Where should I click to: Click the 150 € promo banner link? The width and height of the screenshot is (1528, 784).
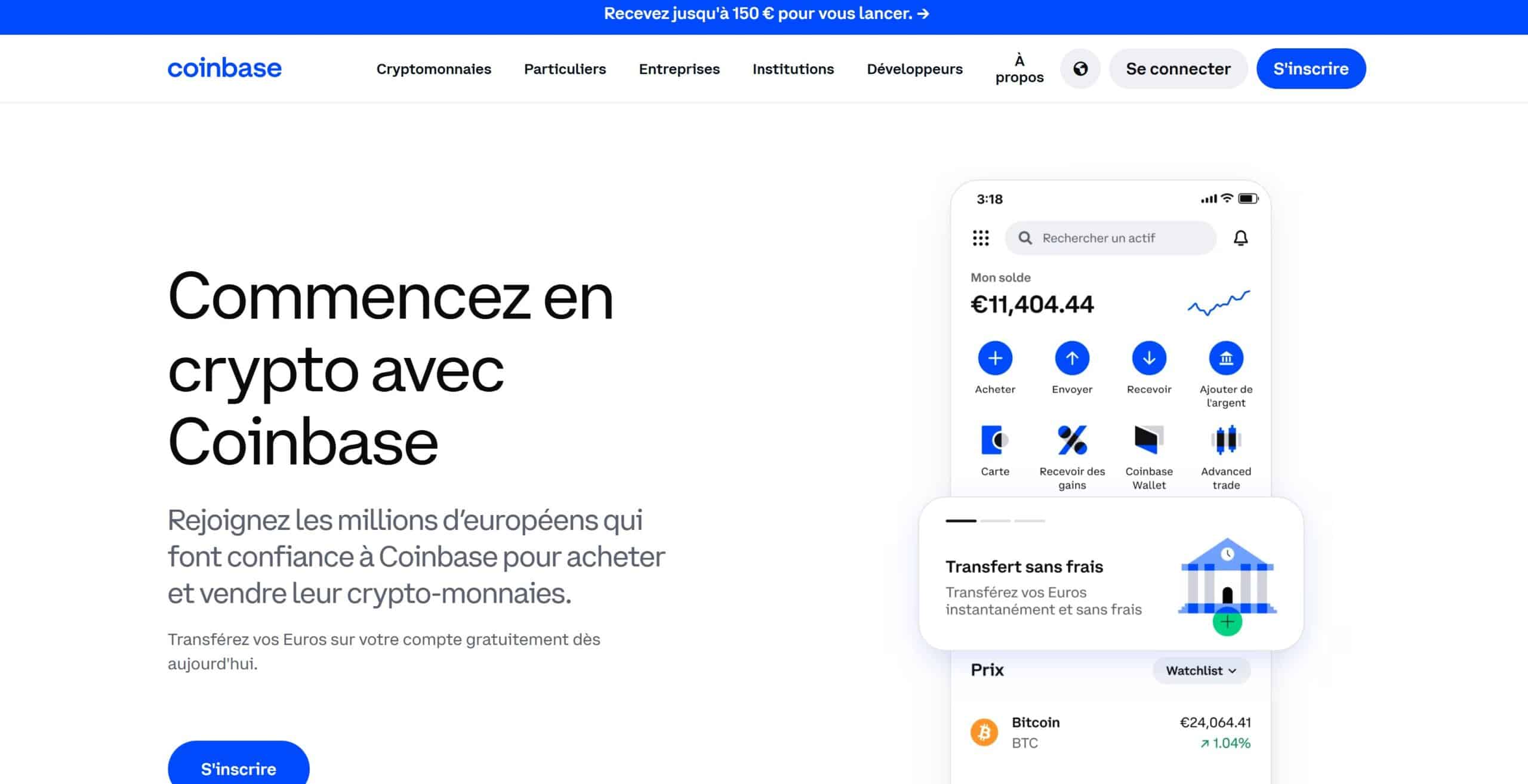pyautogui.click(x=766, y=14)
